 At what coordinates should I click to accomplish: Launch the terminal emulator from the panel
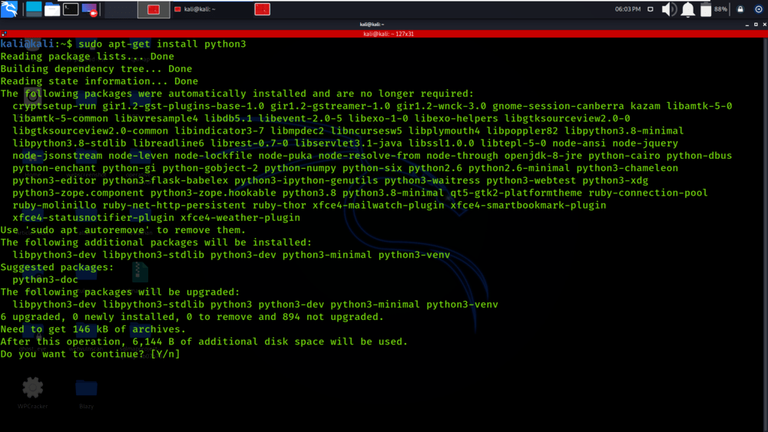(71, 9)
